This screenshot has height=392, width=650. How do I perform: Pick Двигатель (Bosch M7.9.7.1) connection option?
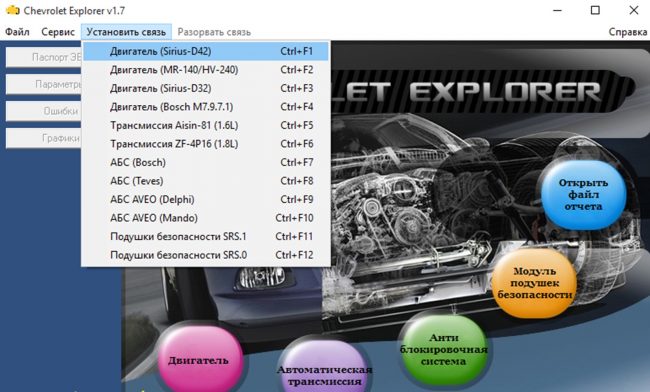click(206, 107)
